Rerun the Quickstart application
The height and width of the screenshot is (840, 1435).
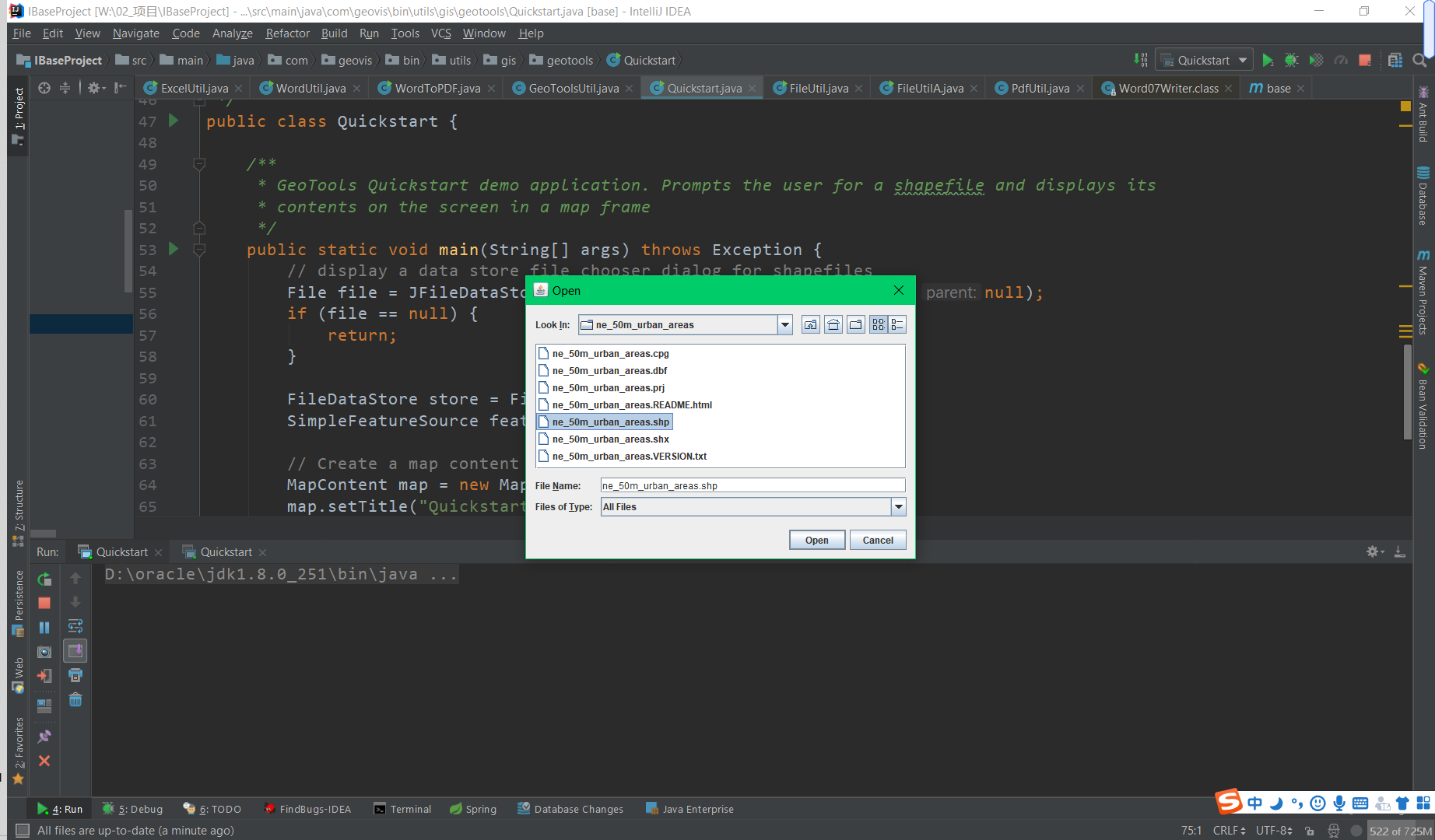44,579
